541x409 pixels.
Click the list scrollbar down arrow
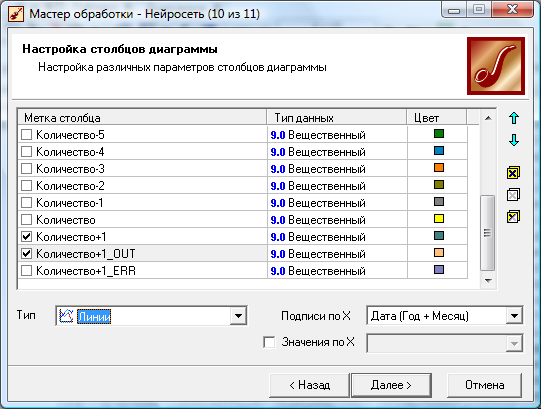pos(488,280)
